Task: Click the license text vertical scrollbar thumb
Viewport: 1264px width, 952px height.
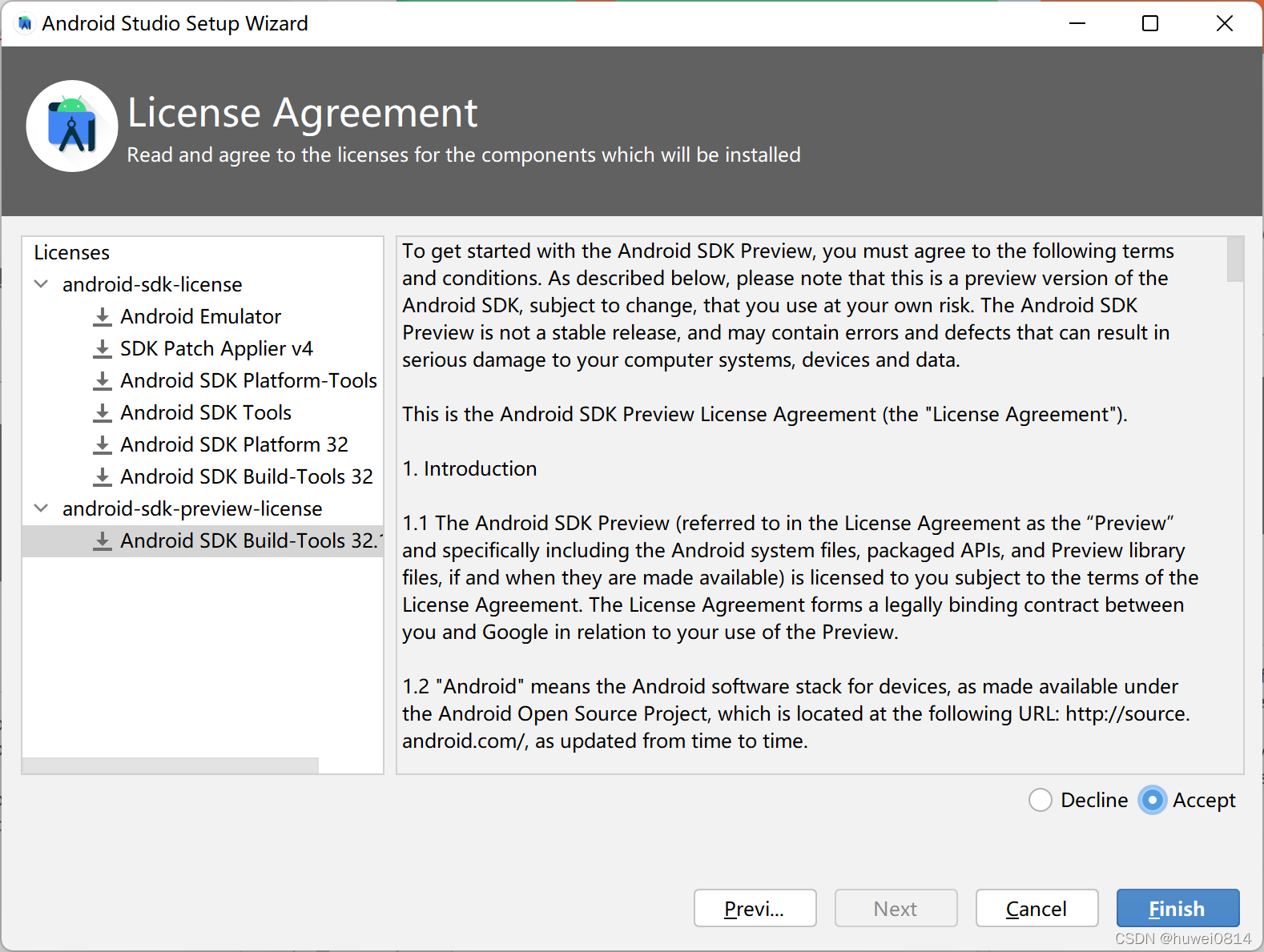Action: coord(1235,259)
